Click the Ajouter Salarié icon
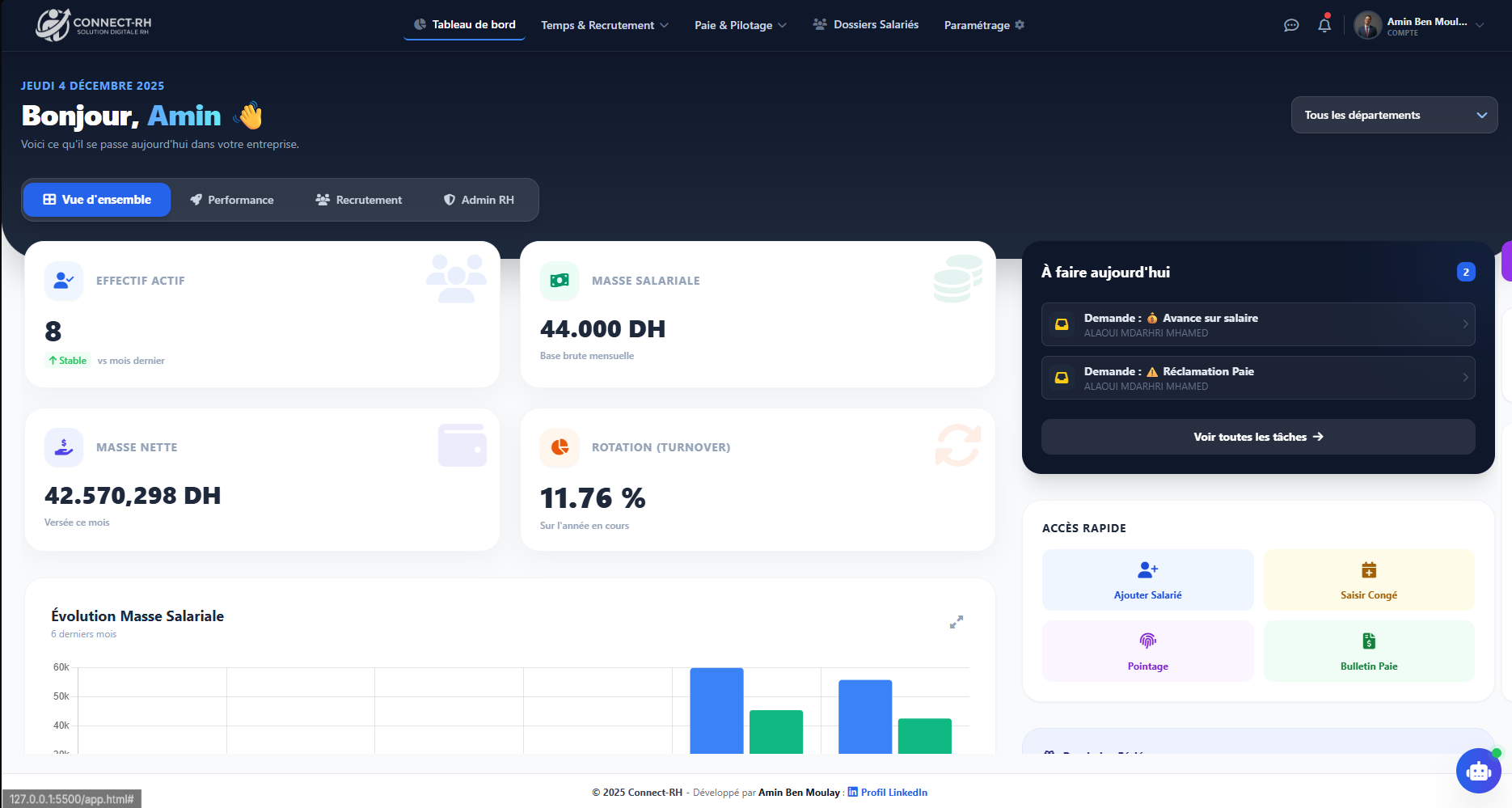Screen dimensions: 1512x808 (1147, 569)
